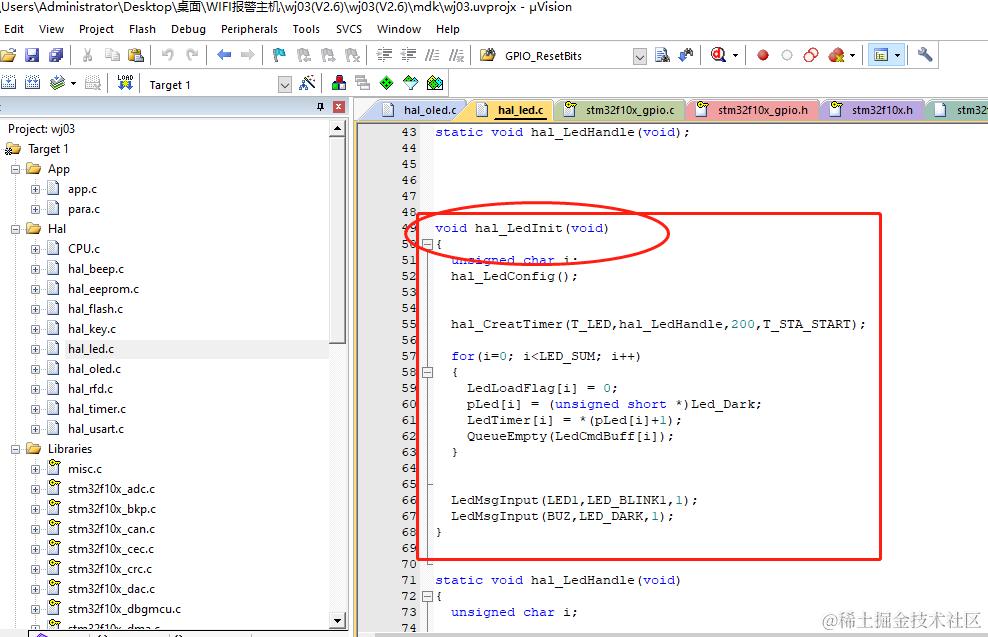Open the SVCS menu
Viewport: 988px width, 637px height.
(348, 29)
